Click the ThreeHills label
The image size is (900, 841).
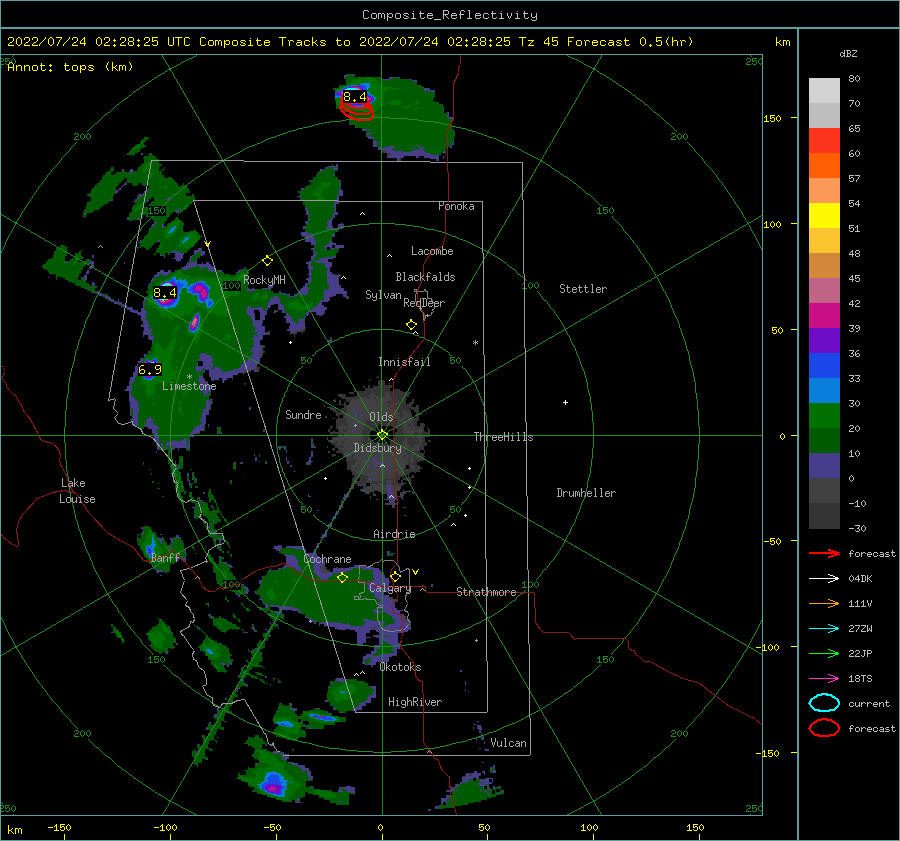(503, 437)
